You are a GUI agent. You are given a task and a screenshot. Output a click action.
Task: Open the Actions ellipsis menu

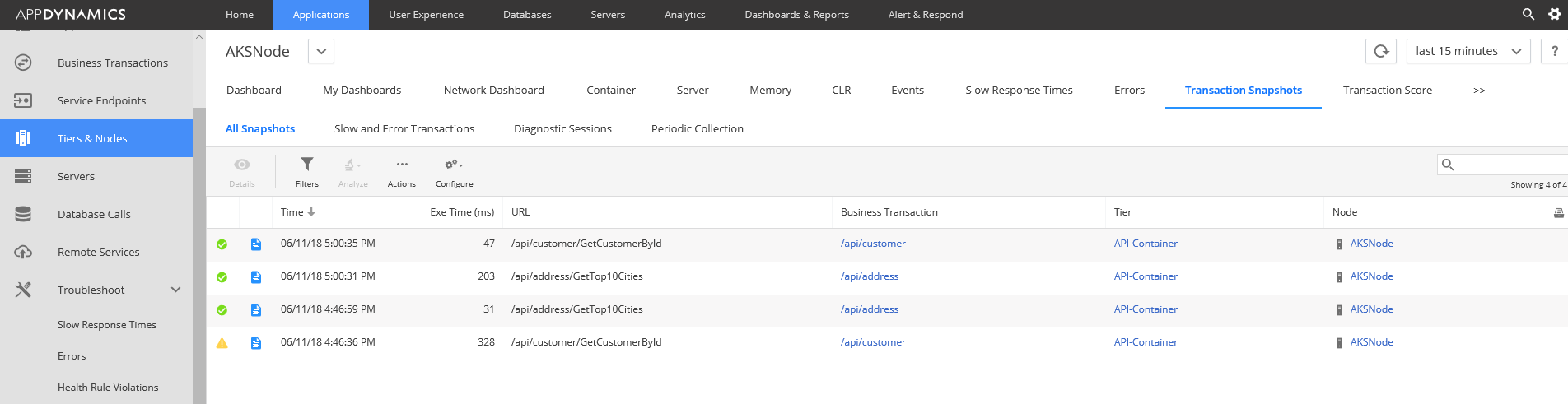coord(402,172)
